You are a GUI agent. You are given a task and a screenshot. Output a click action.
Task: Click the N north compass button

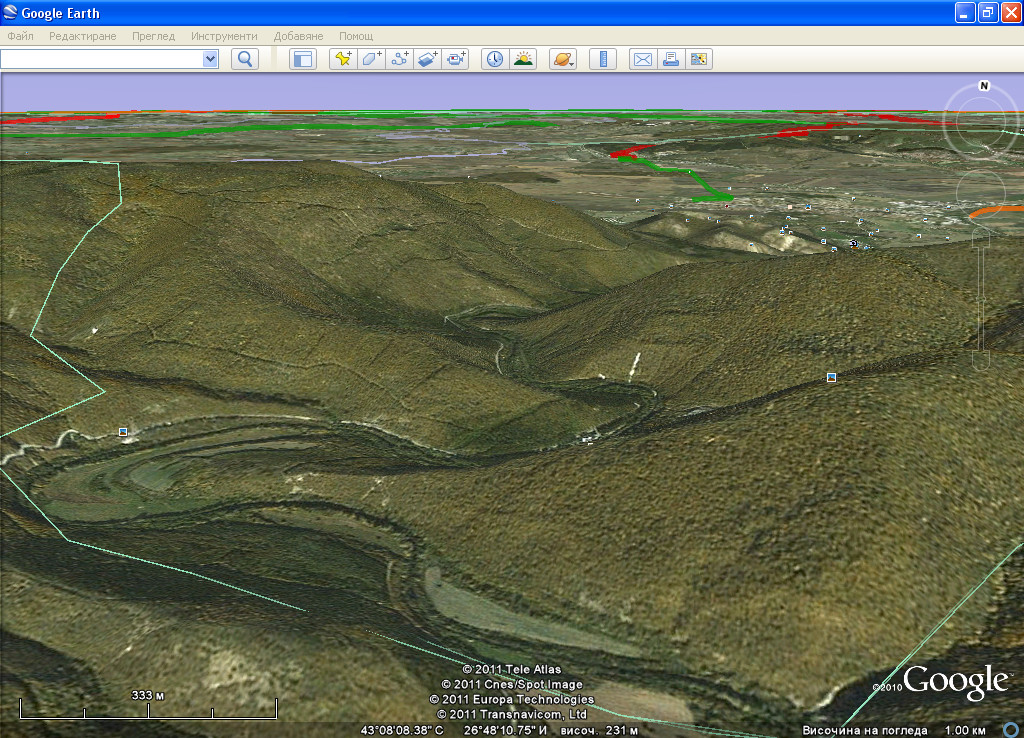pos(984,86)
